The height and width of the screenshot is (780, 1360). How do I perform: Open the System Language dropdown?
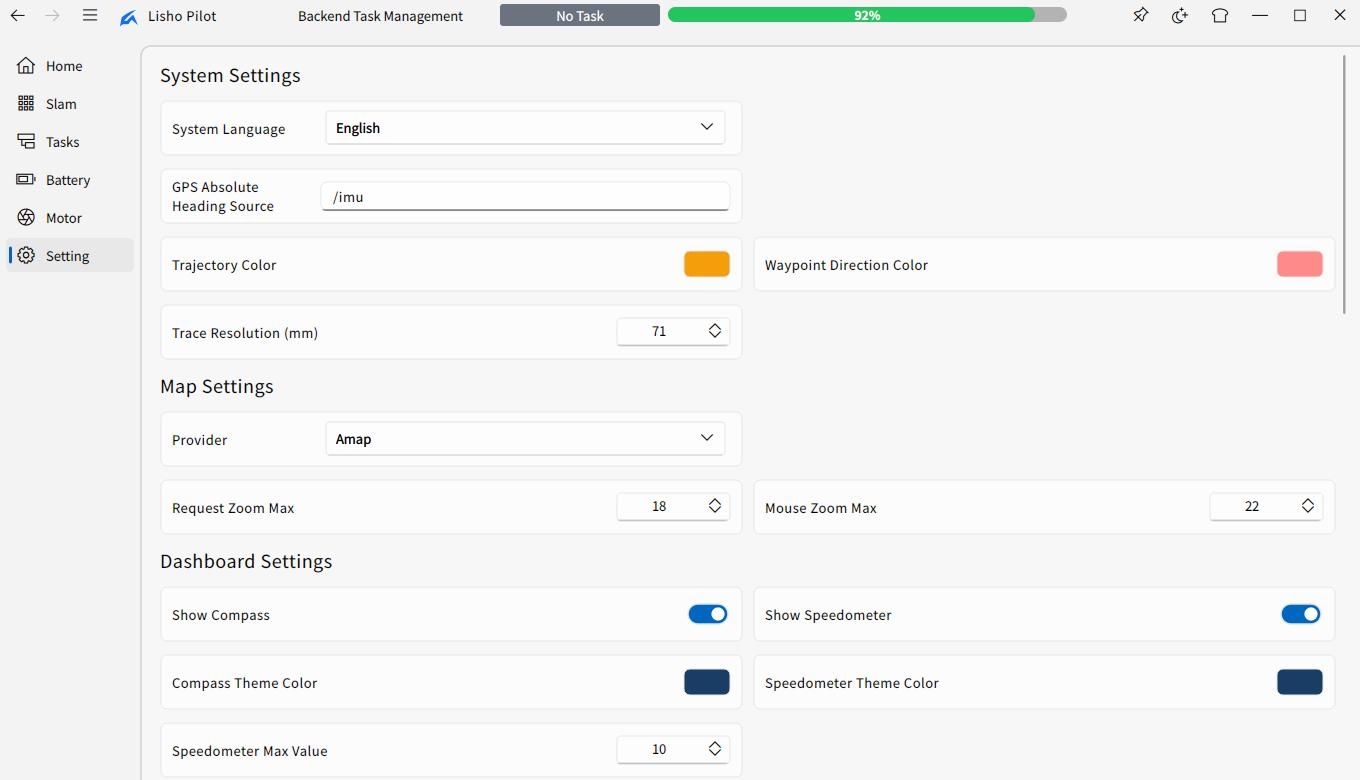point(525,128)
